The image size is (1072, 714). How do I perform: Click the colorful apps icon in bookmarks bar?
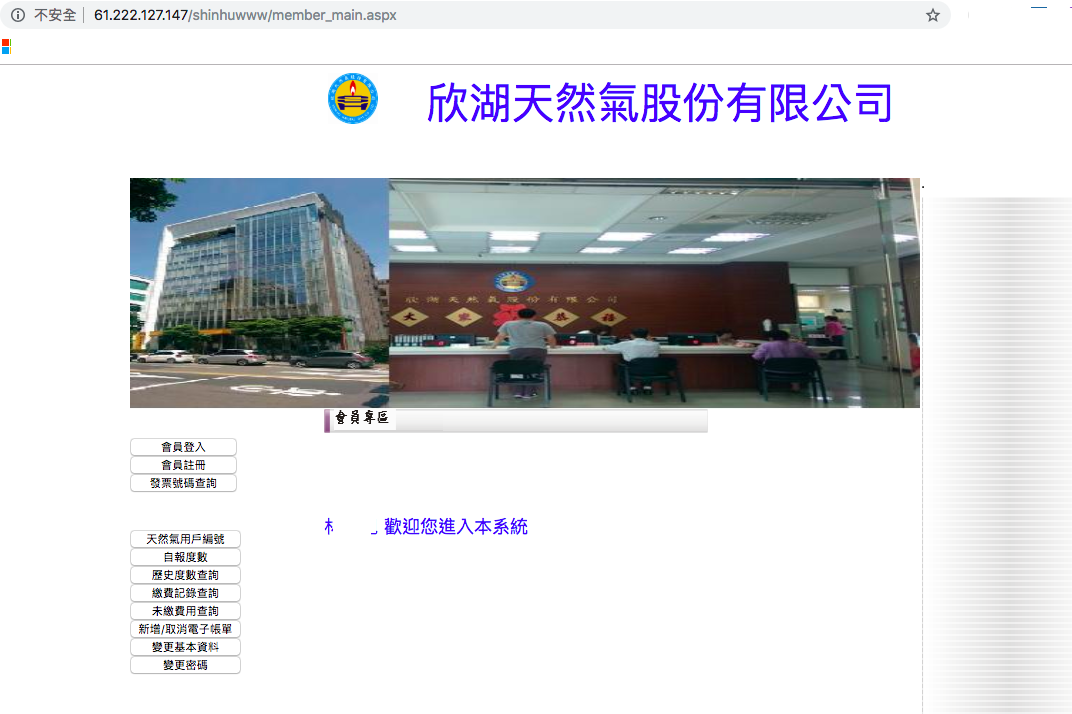pyautogui.click(x=6, y=47)
